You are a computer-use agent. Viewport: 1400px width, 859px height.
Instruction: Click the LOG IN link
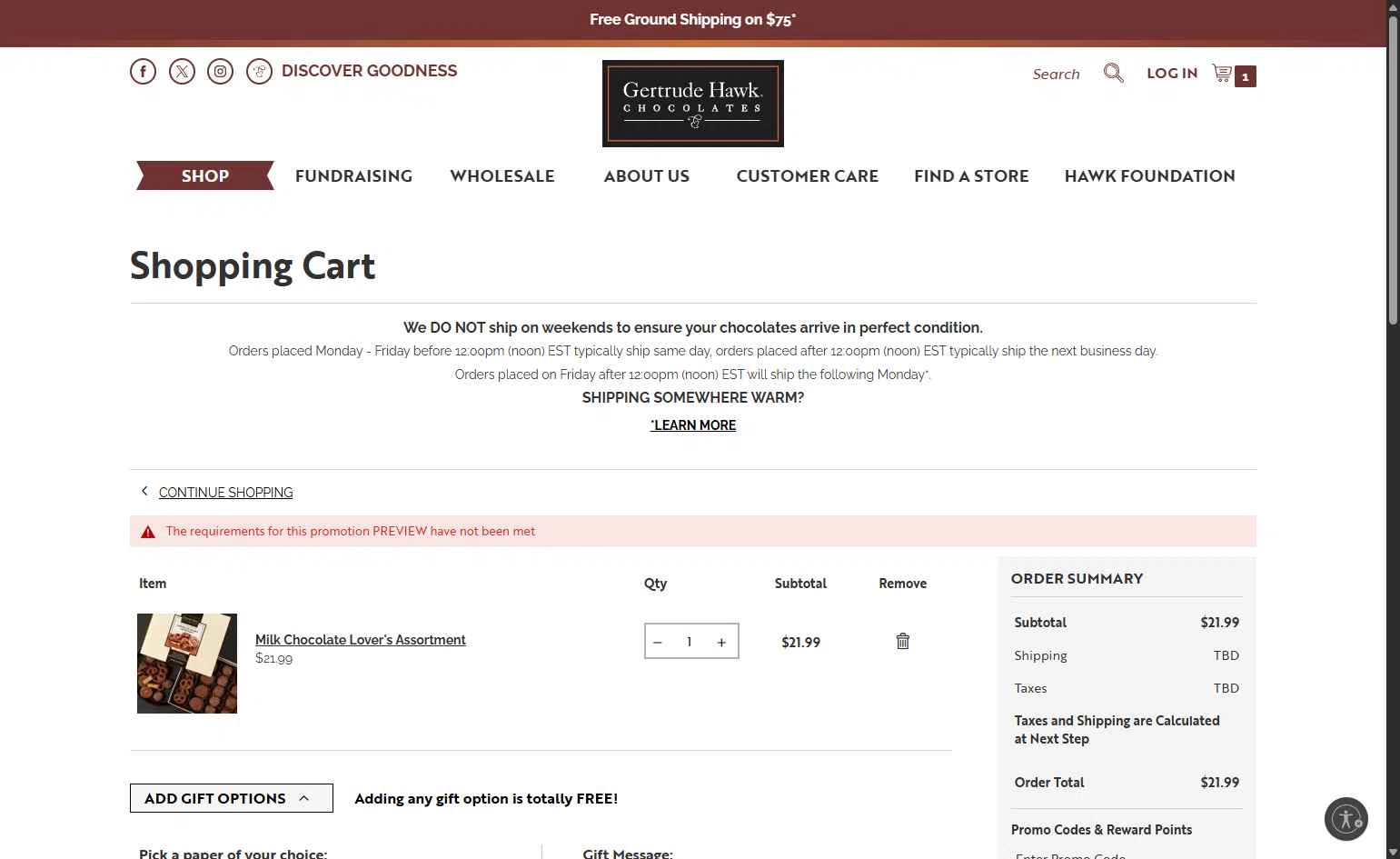click(x=1172, y=73)
